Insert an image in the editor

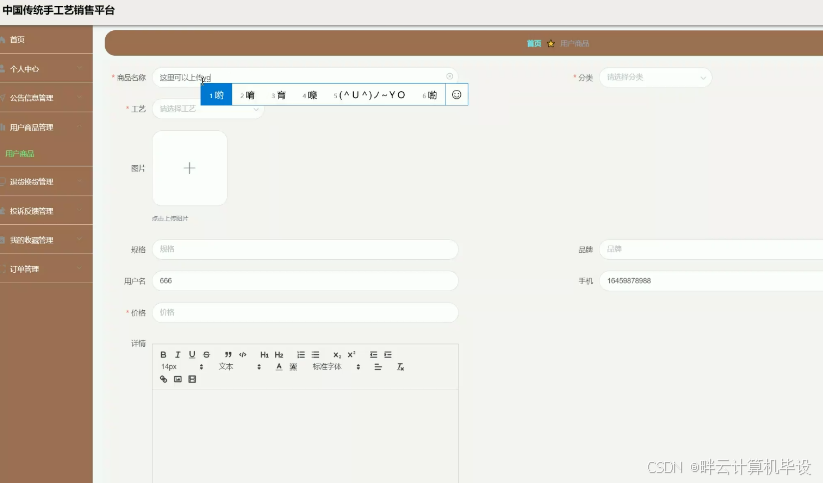pos(178,379)
